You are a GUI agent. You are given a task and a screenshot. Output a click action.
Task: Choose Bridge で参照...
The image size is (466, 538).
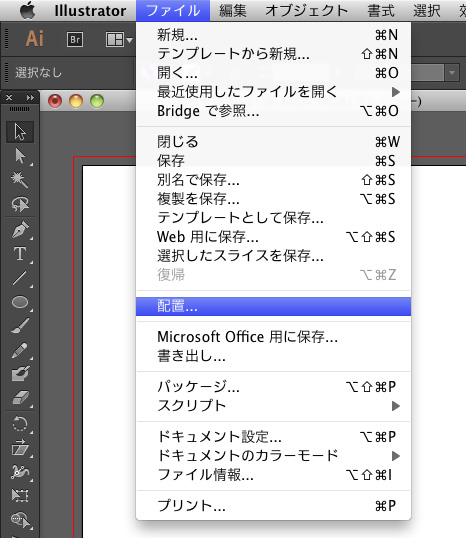(x=273, y=111)
